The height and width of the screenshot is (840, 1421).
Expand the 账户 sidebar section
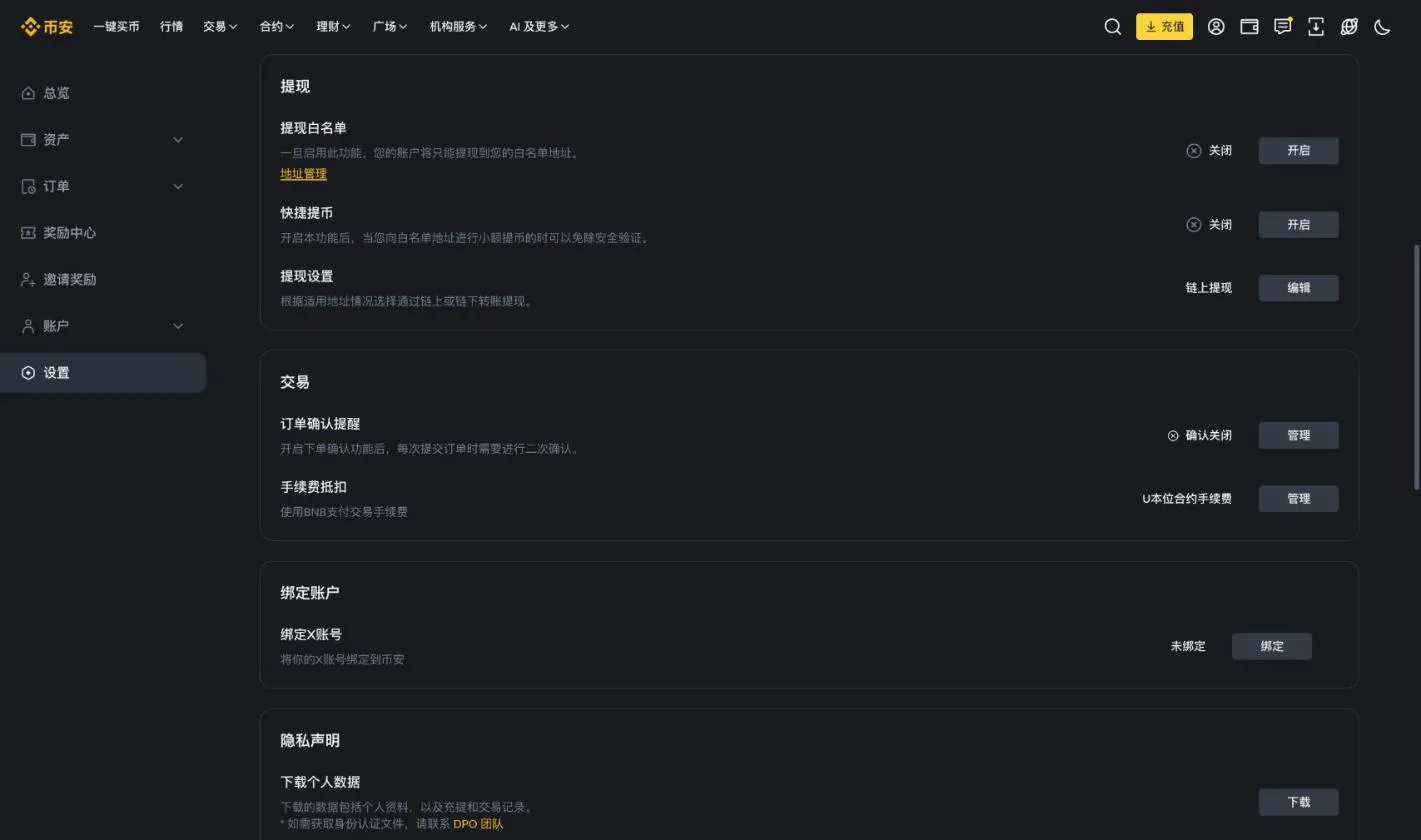(103, 326)
